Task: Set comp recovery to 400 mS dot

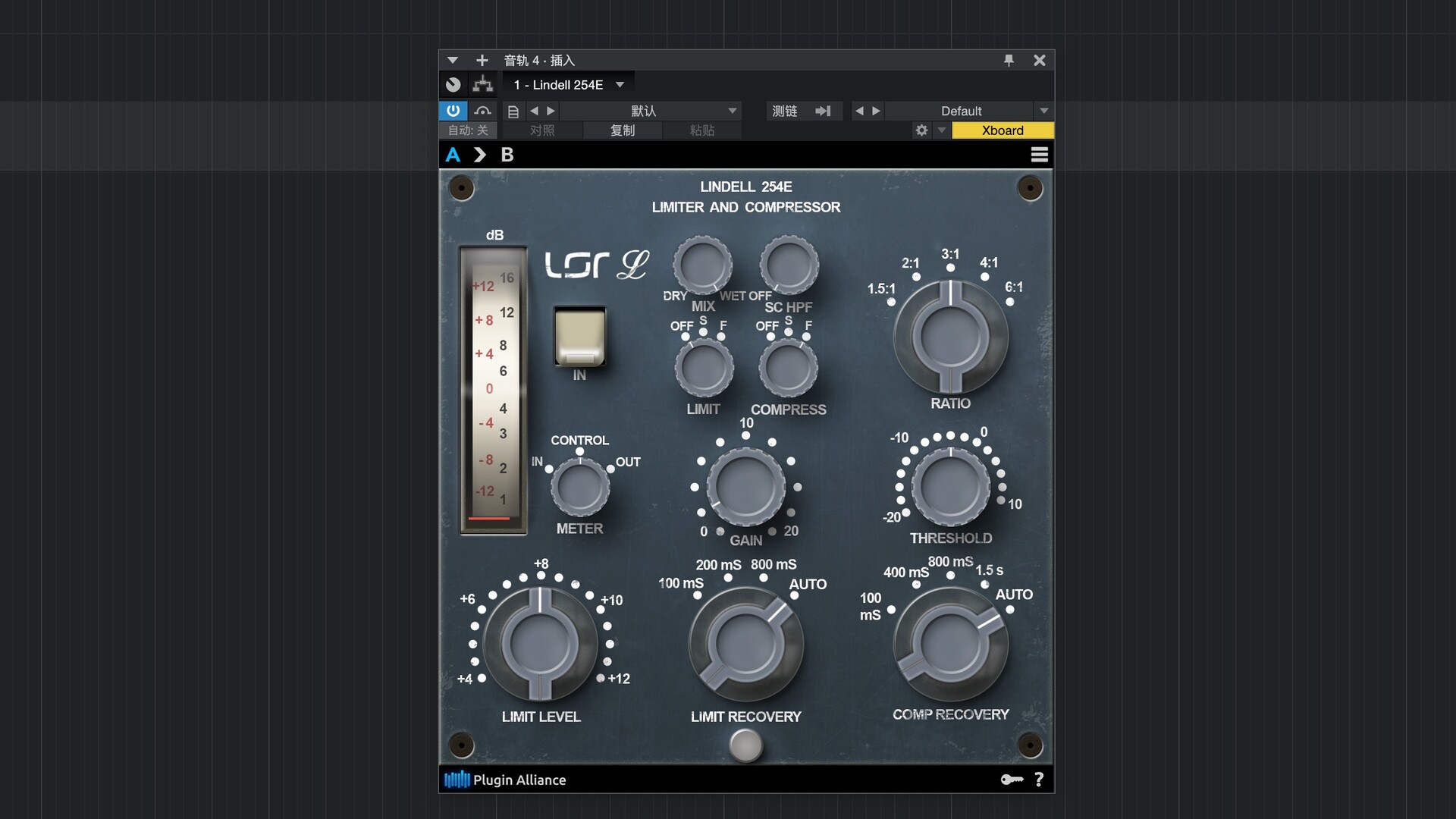Action: pos(916,585)
